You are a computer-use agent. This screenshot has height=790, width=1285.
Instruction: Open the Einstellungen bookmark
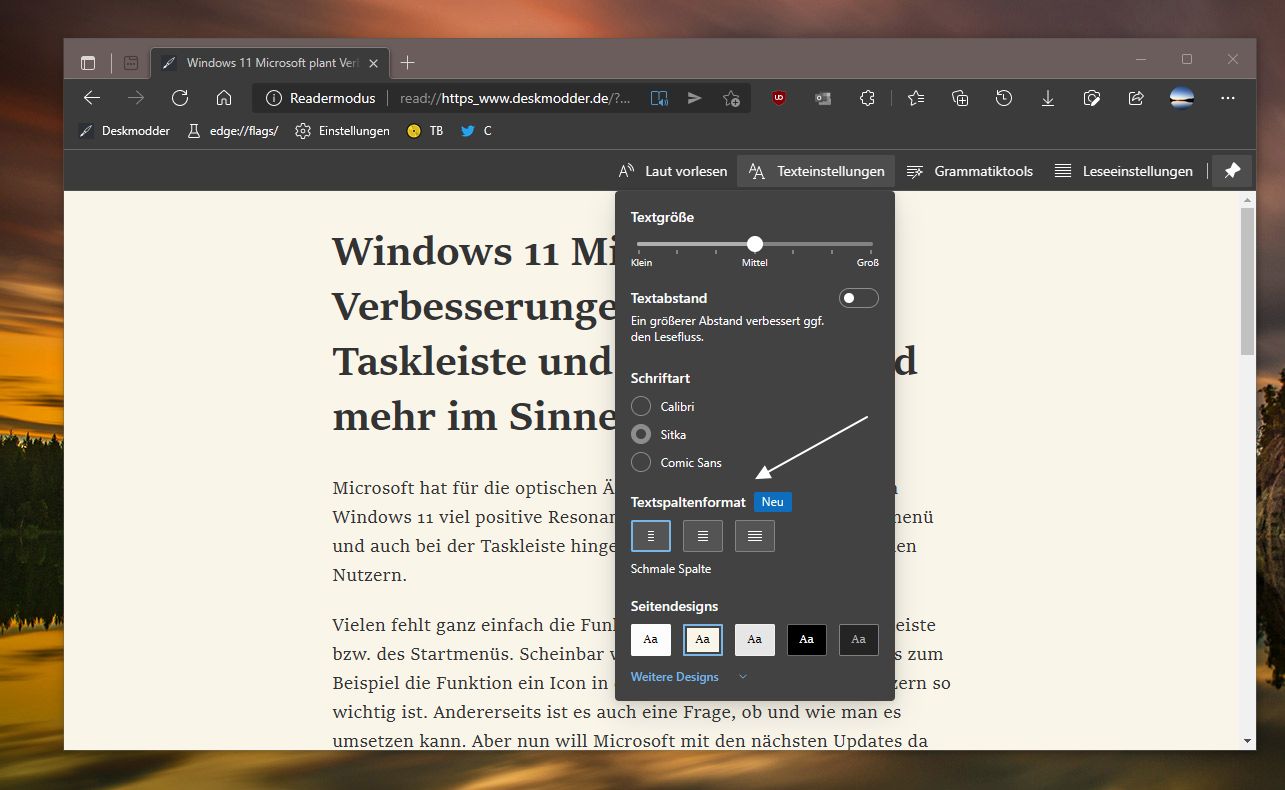[x=342, y=131]
